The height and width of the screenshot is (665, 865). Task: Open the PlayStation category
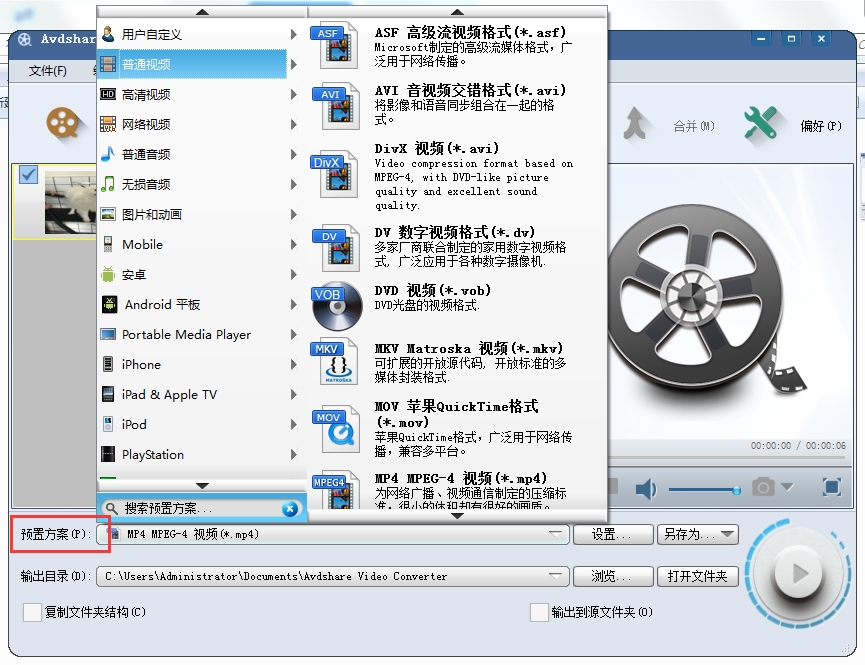click(192, 454)
